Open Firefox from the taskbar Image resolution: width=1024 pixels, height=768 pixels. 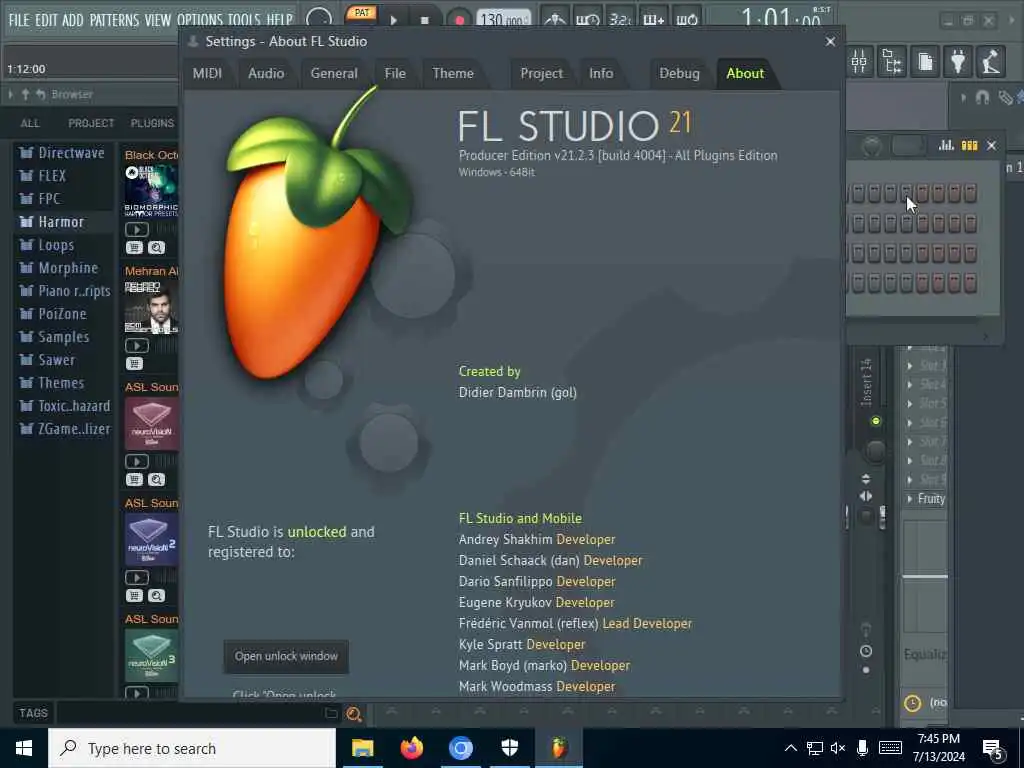(x=411, y=748)
